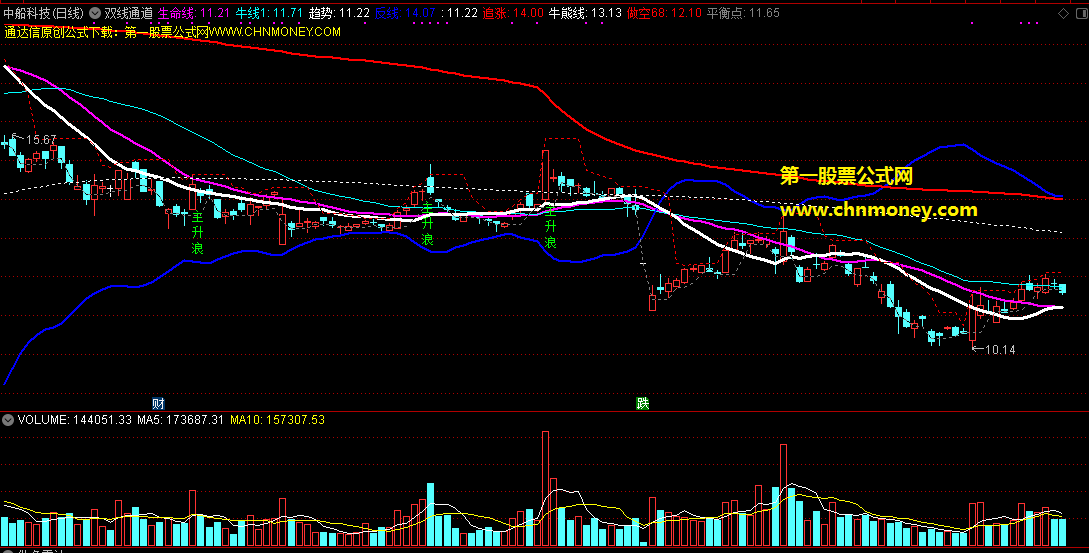Click the tallest red volume bar
1089x553 pixels.
click(x=545, y=488)
